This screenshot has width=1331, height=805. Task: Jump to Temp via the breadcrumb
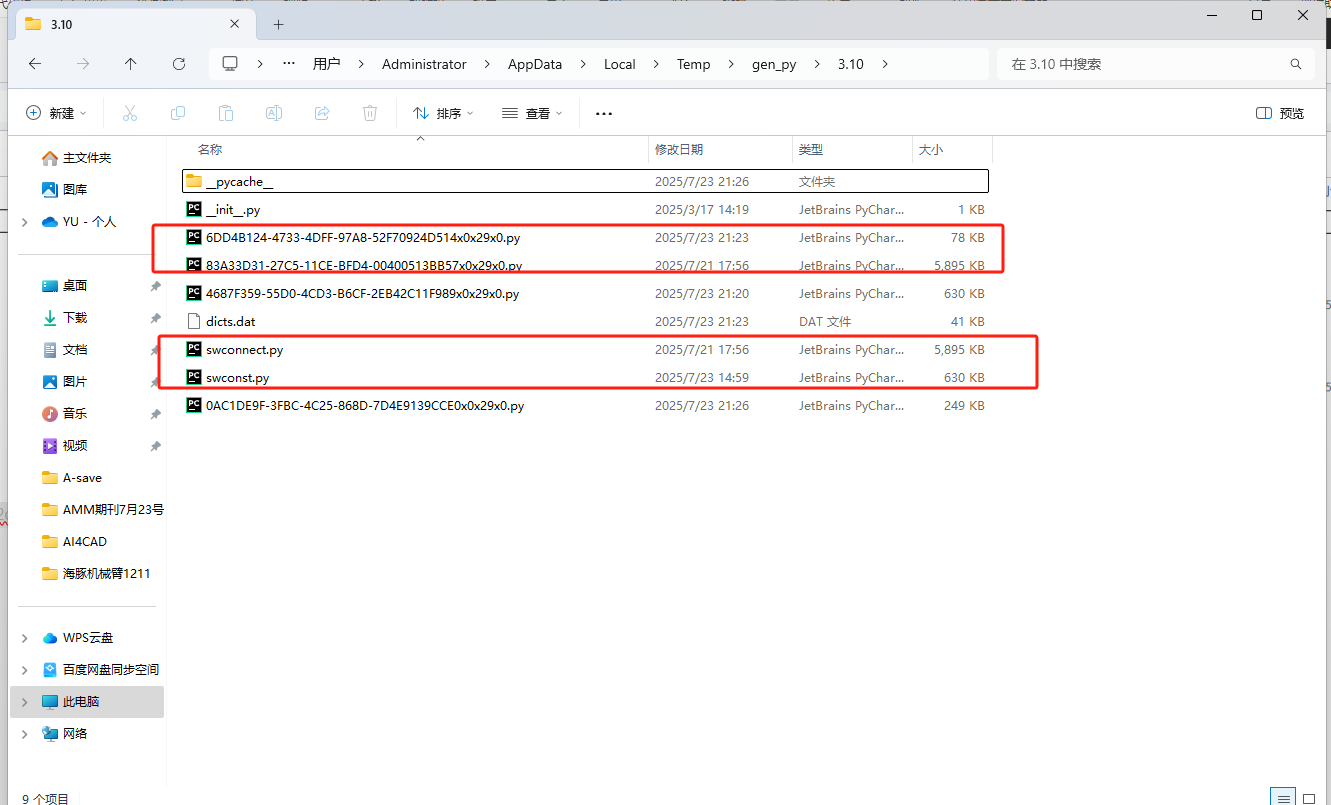click(693, 63)
